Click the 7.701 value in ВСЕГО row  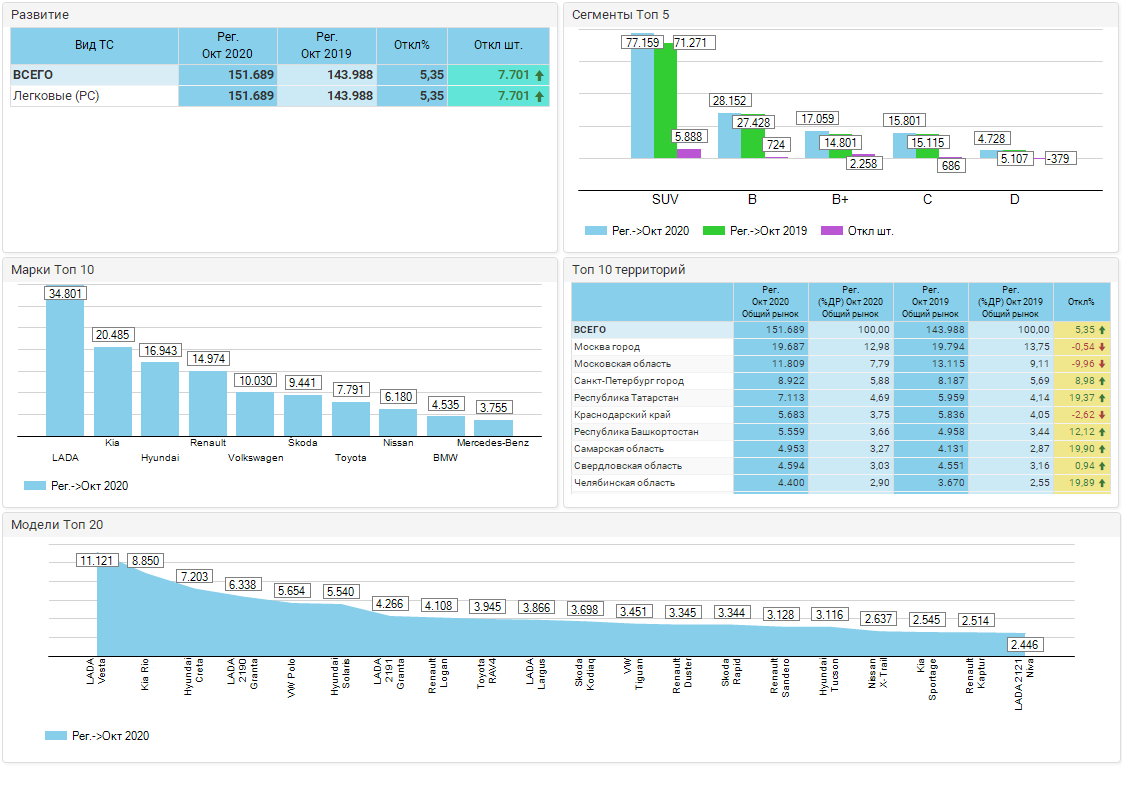[x=514, y=74]
